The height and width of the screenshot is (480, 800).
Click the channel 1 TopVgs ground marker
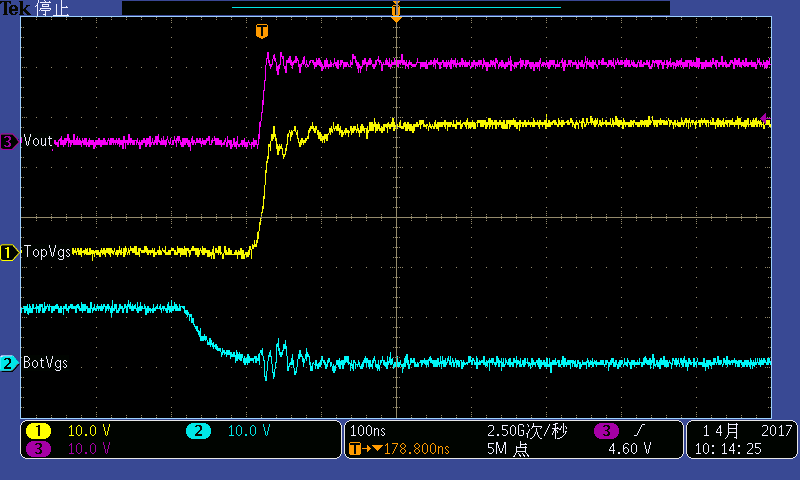pos(9,252)
